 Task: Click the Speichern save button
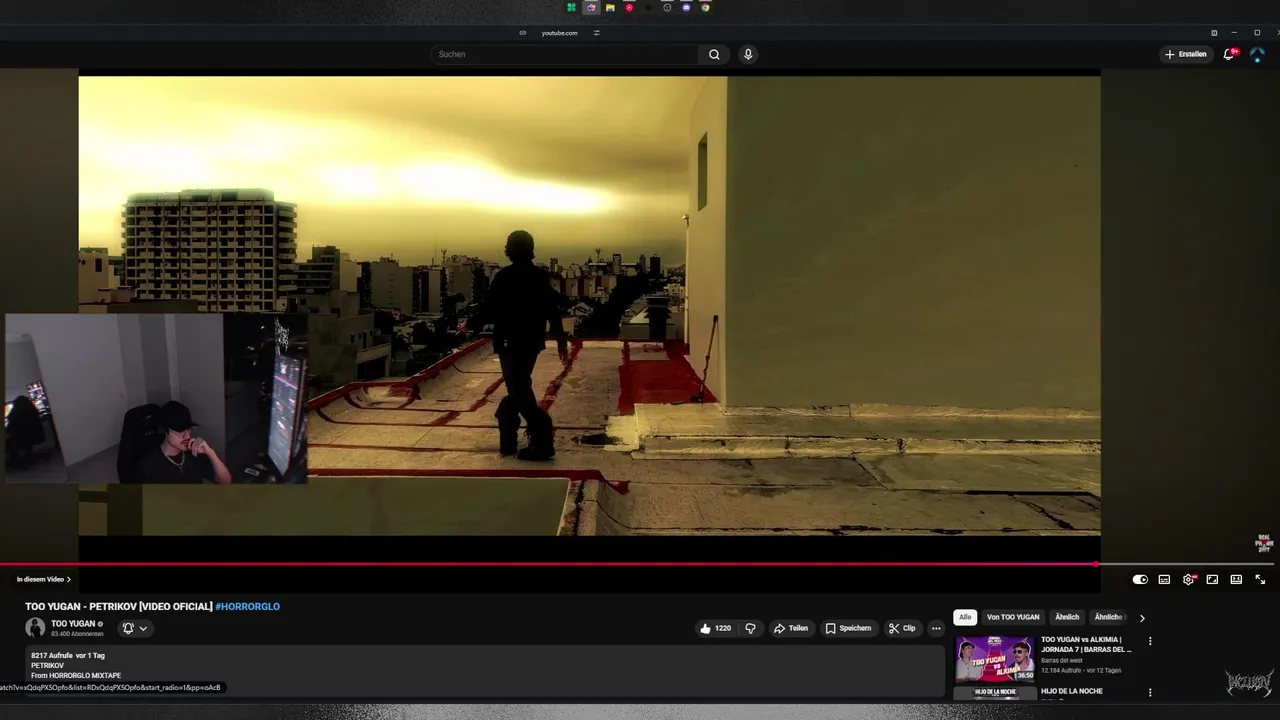click(848, 628)
